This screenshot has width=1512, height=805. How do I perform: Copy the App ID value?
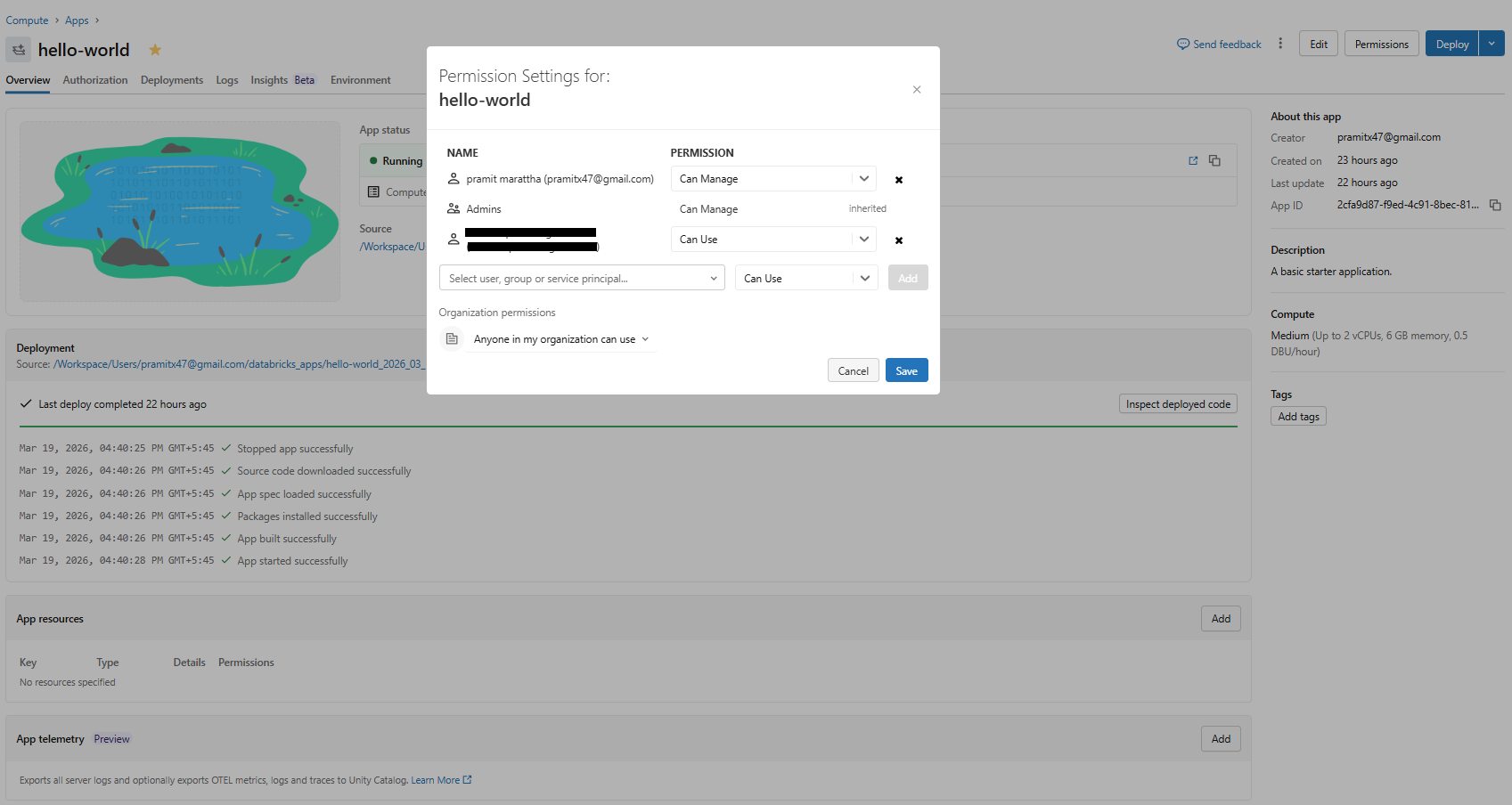(1496, 204)
